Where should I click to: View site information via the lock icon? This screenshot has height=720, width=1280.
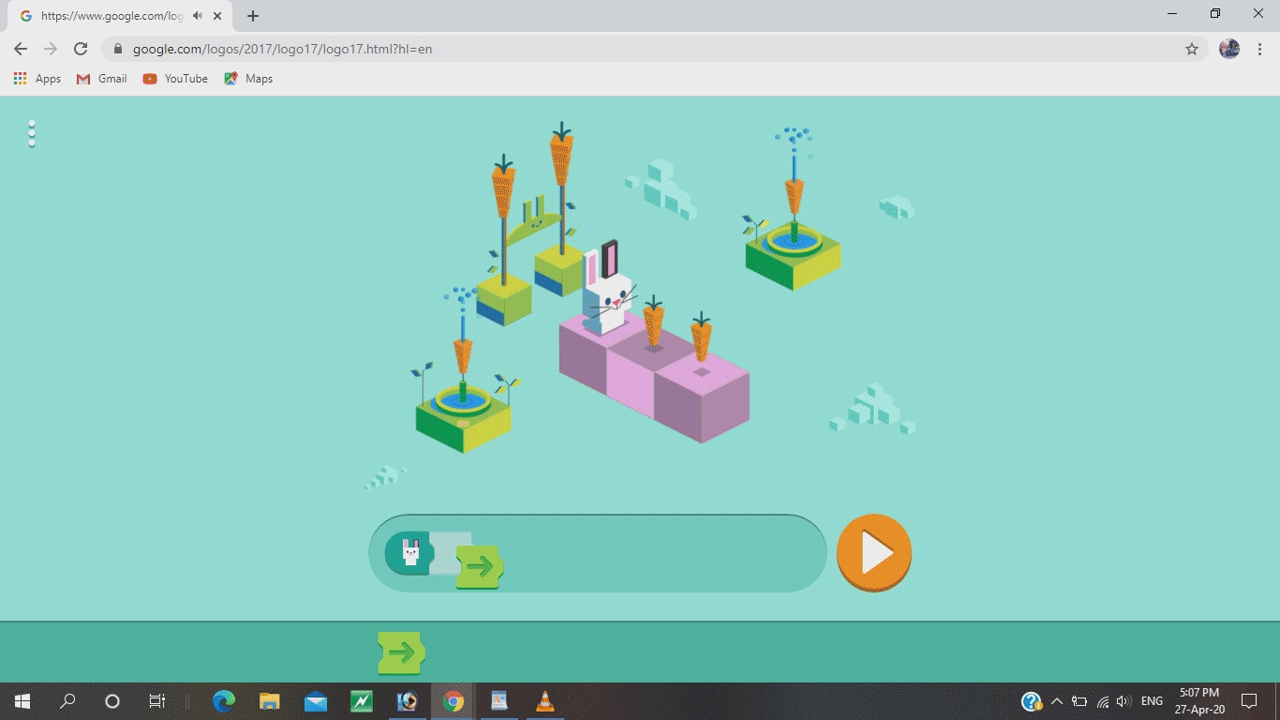click(x=118, y=49)
